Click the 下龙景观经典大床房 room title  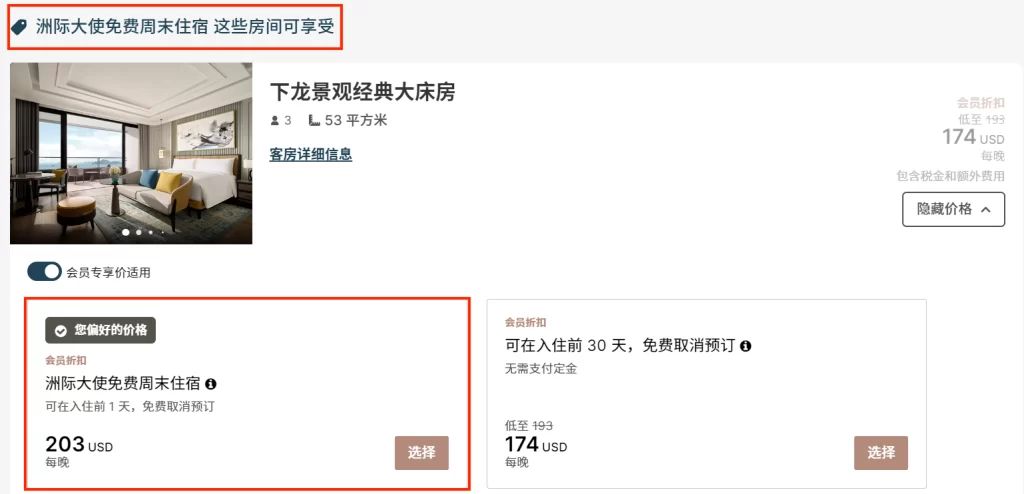click(362, 92)
